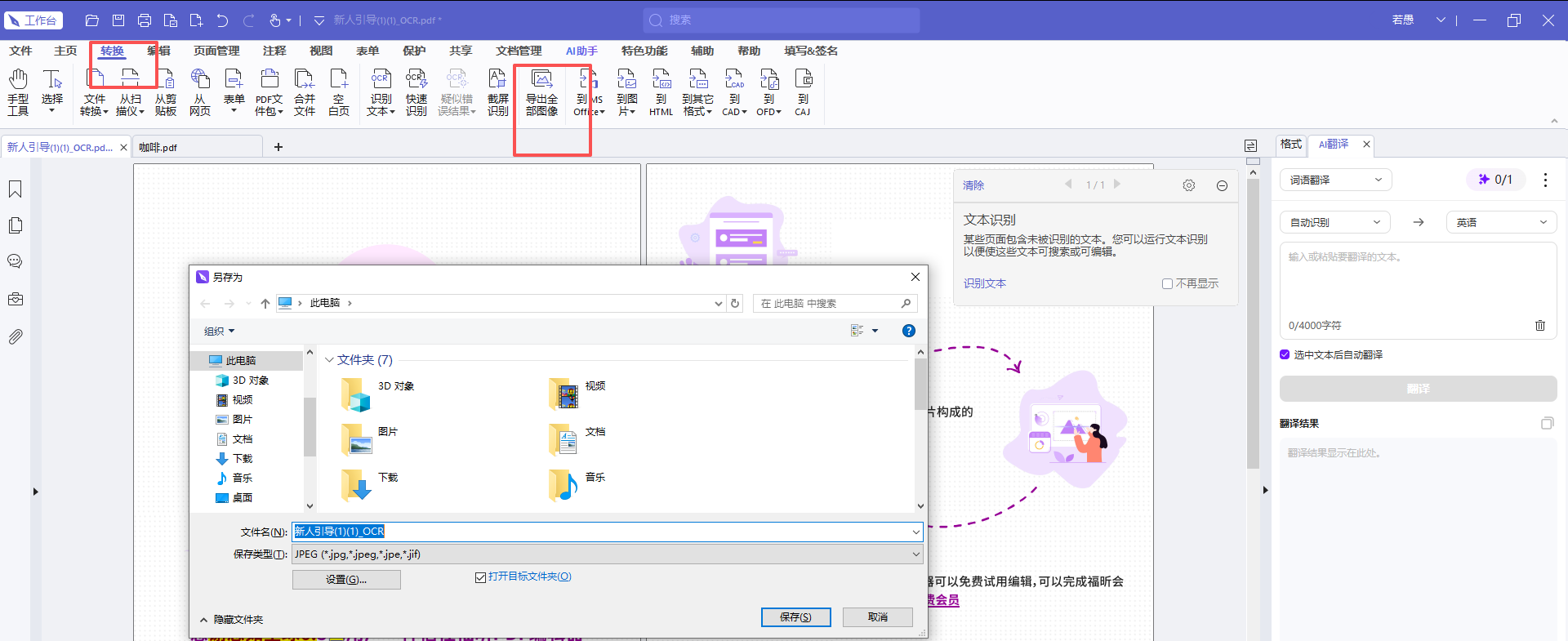Select the 手型工具 hand tool

click(18, 92)
